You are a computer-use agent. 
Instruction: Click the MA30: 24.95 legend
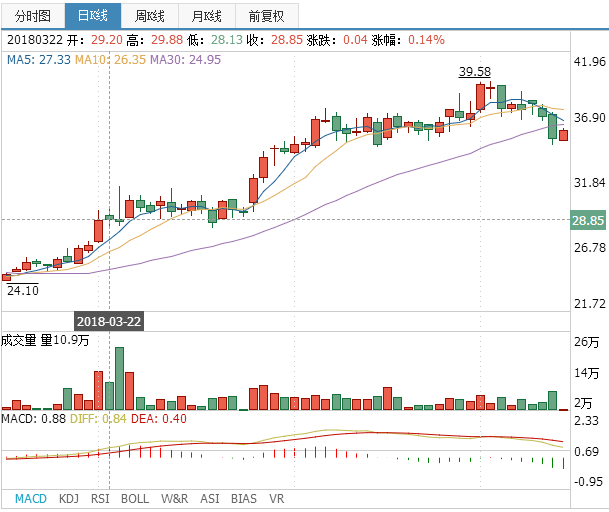185,59
